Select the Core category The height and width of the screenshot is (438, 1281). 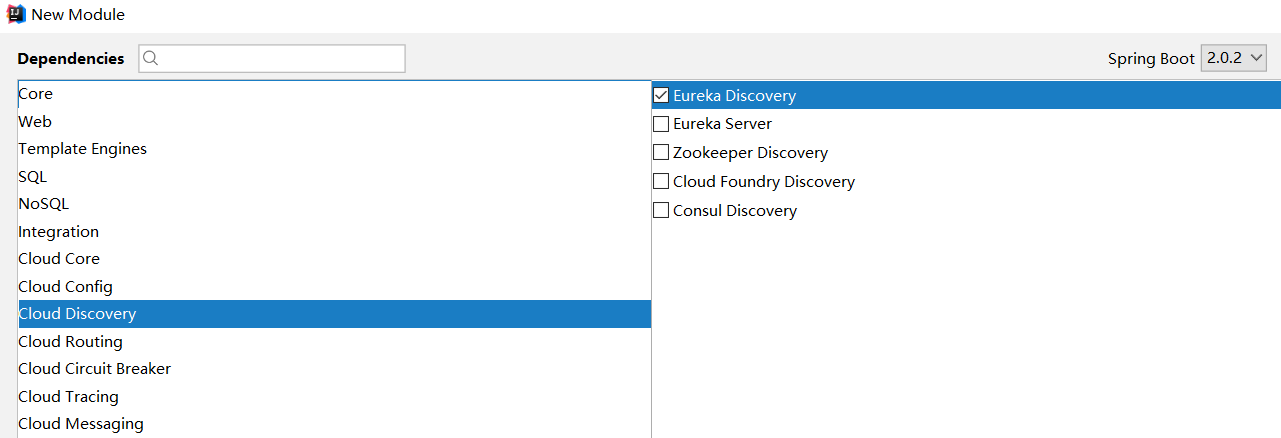pyautogui.click(x=36, y=94)
